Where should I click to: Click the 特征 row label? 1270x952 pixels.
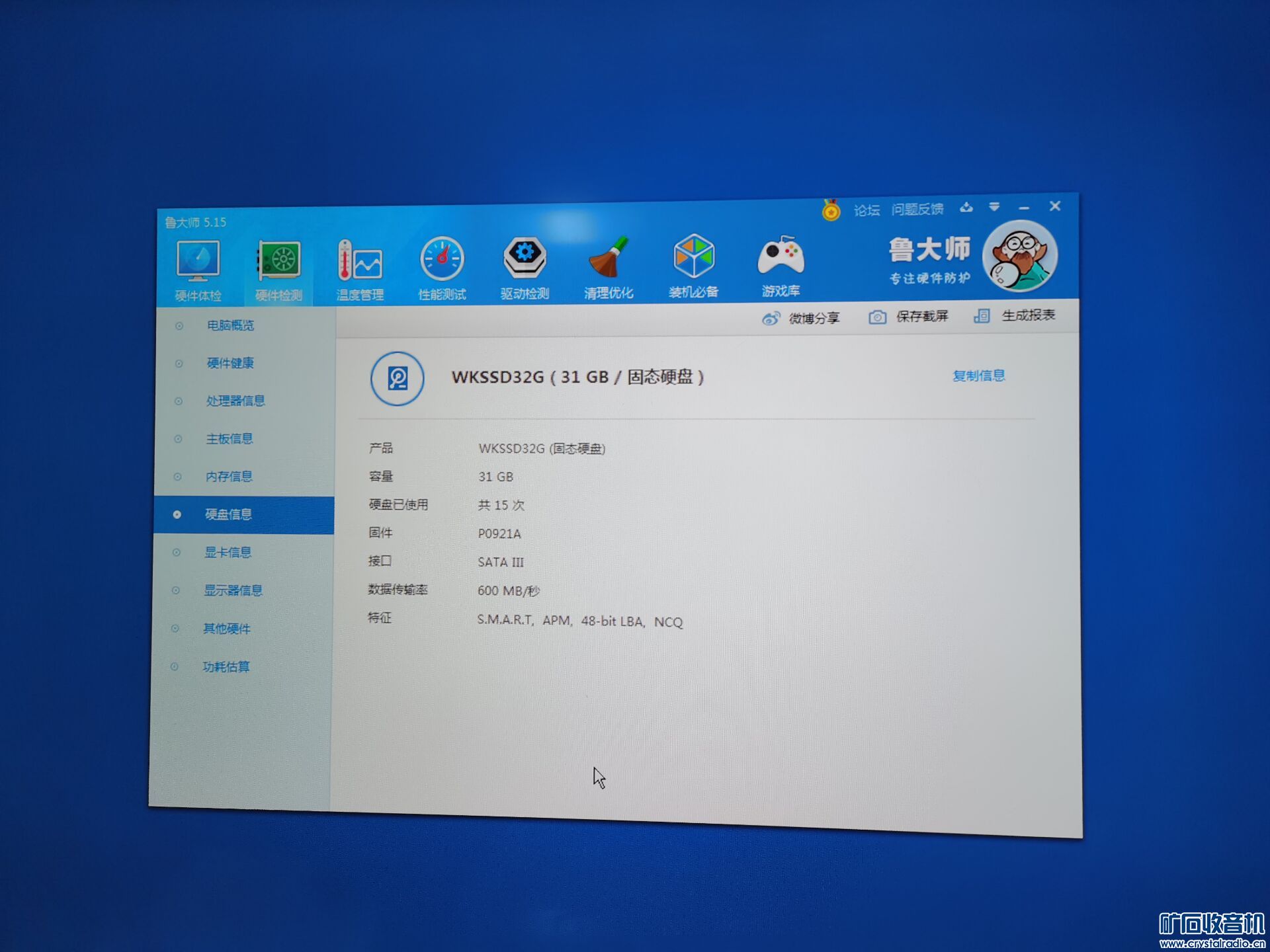(380, 617)
